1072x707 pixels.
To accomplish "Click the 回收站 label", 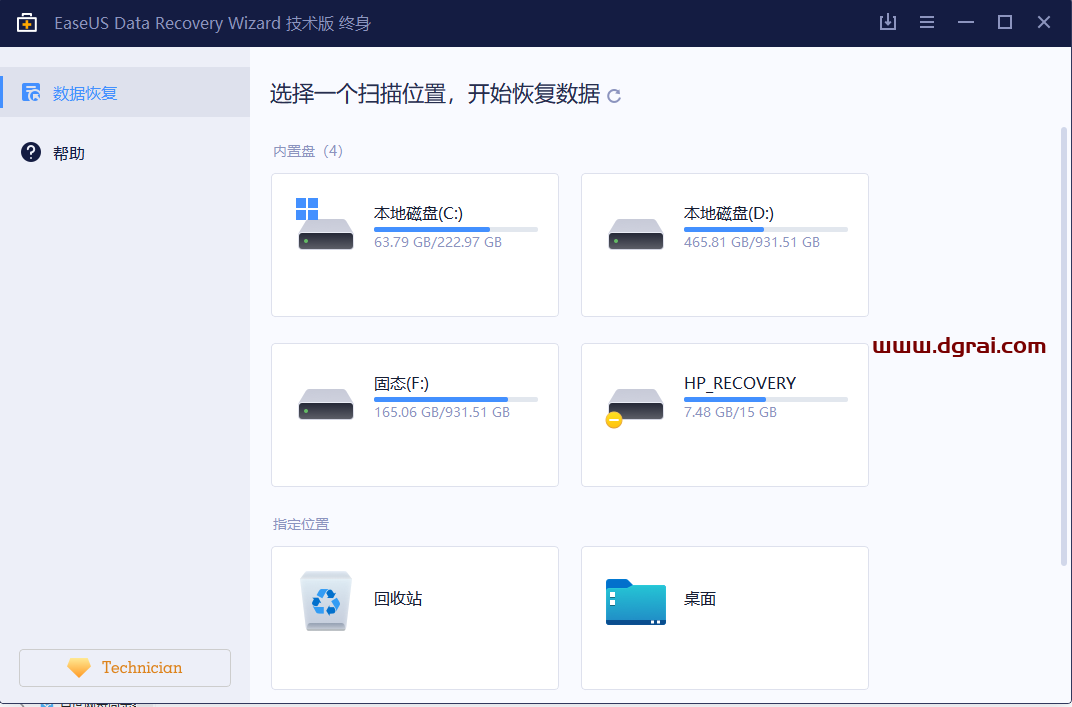I will click(x=398, y=598).
